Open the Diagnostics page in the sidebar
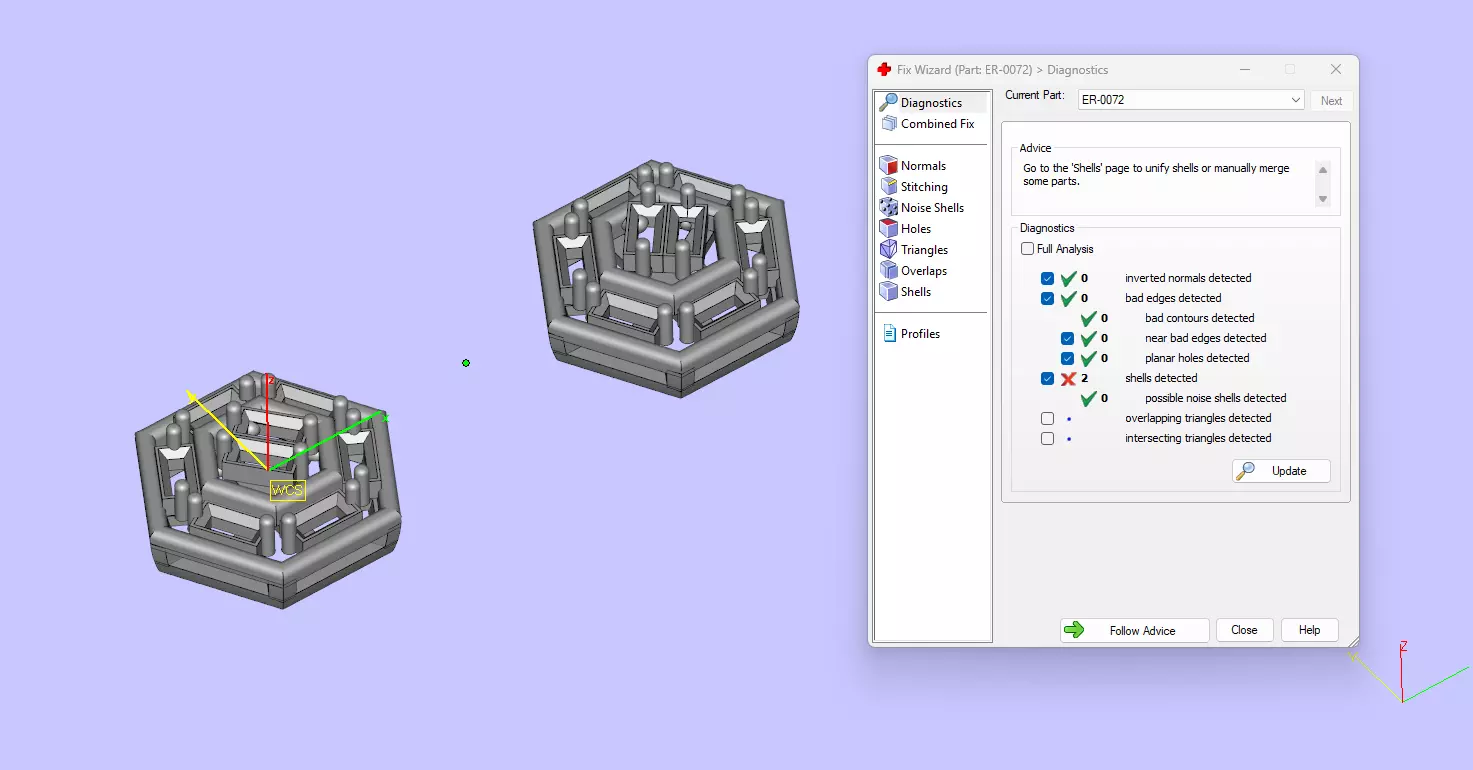The image size is (1473, 770). pyautogui.click(x=931, y=102)
